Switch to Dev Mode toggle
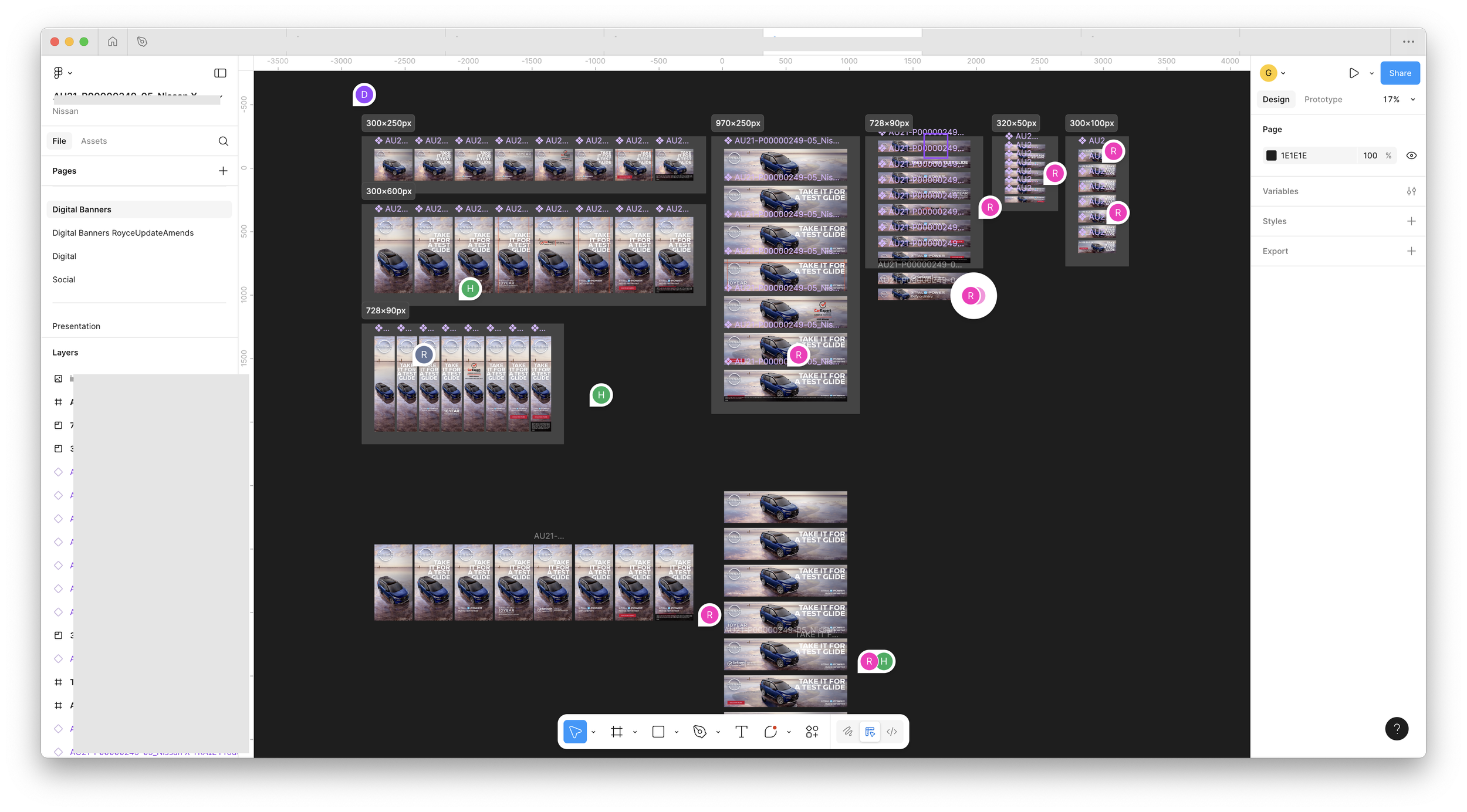1467x812 pixels. pos(892,732)
